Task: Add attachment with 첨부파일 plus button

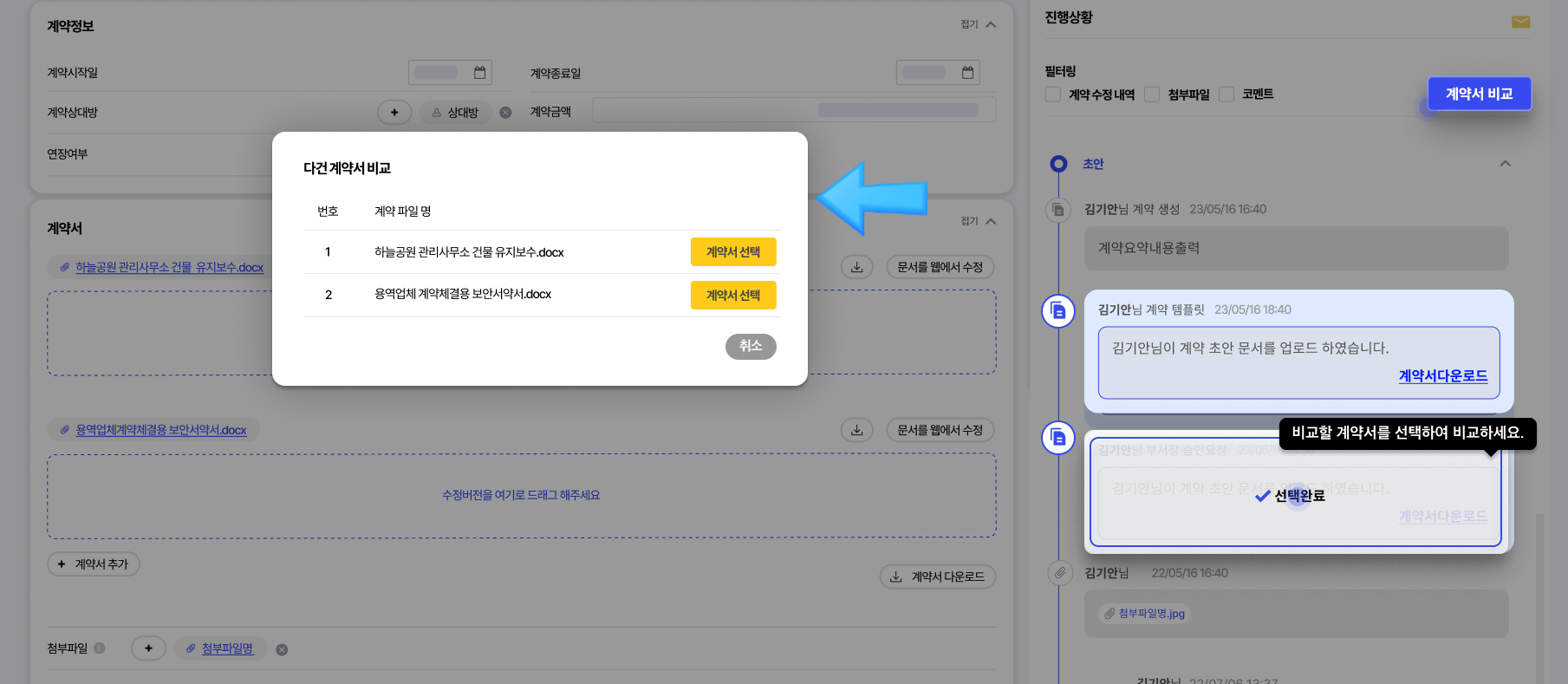Action: [x=148, y=648]
